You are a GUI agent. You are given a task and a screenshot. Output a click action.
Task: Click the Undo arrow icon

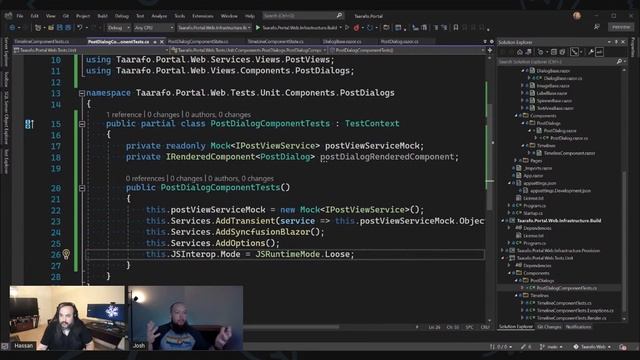(x=80, y=28)
